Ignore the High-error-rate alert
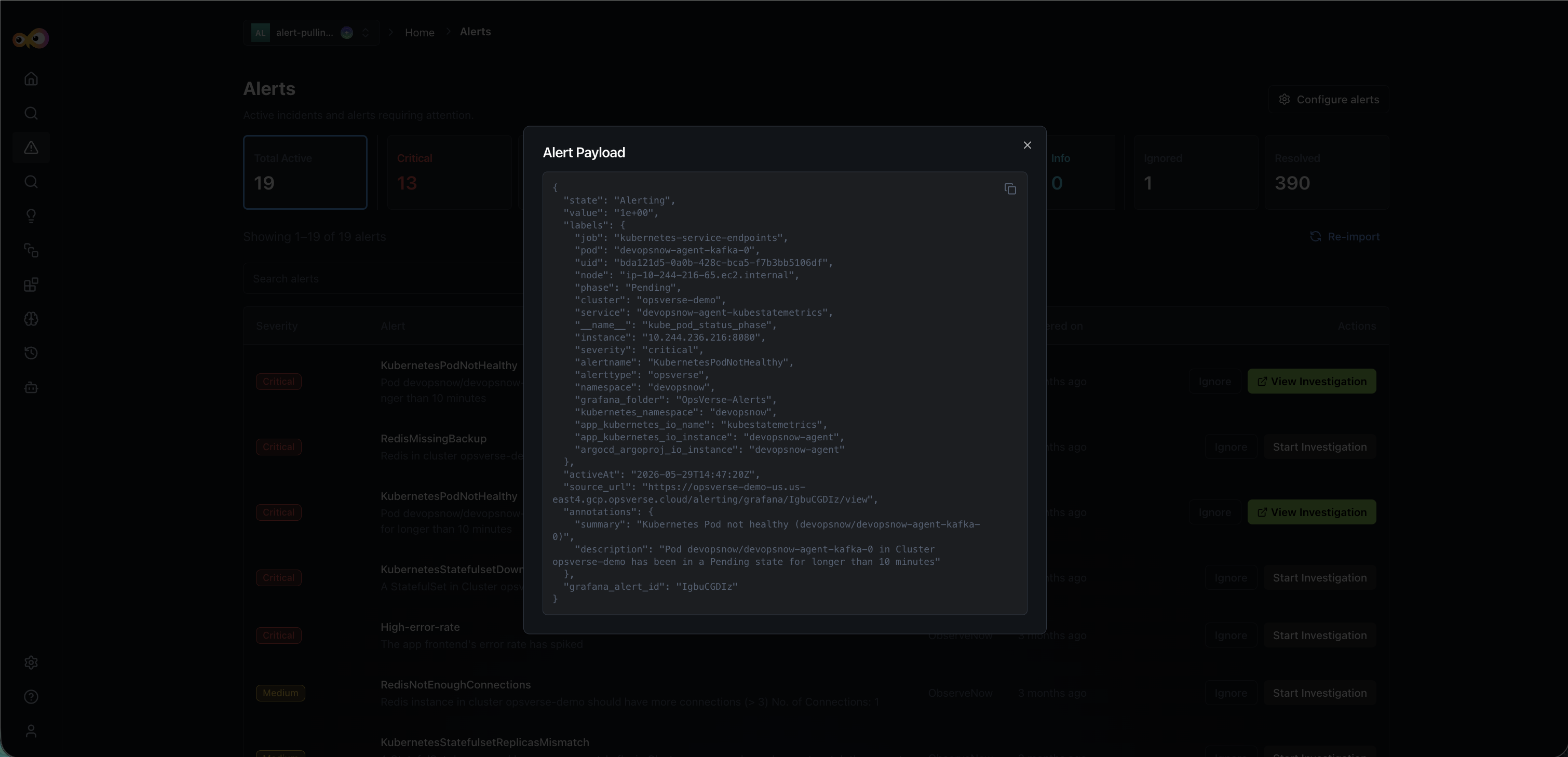This screenshot has height=757, width=1568. [x=1230, y=636]
